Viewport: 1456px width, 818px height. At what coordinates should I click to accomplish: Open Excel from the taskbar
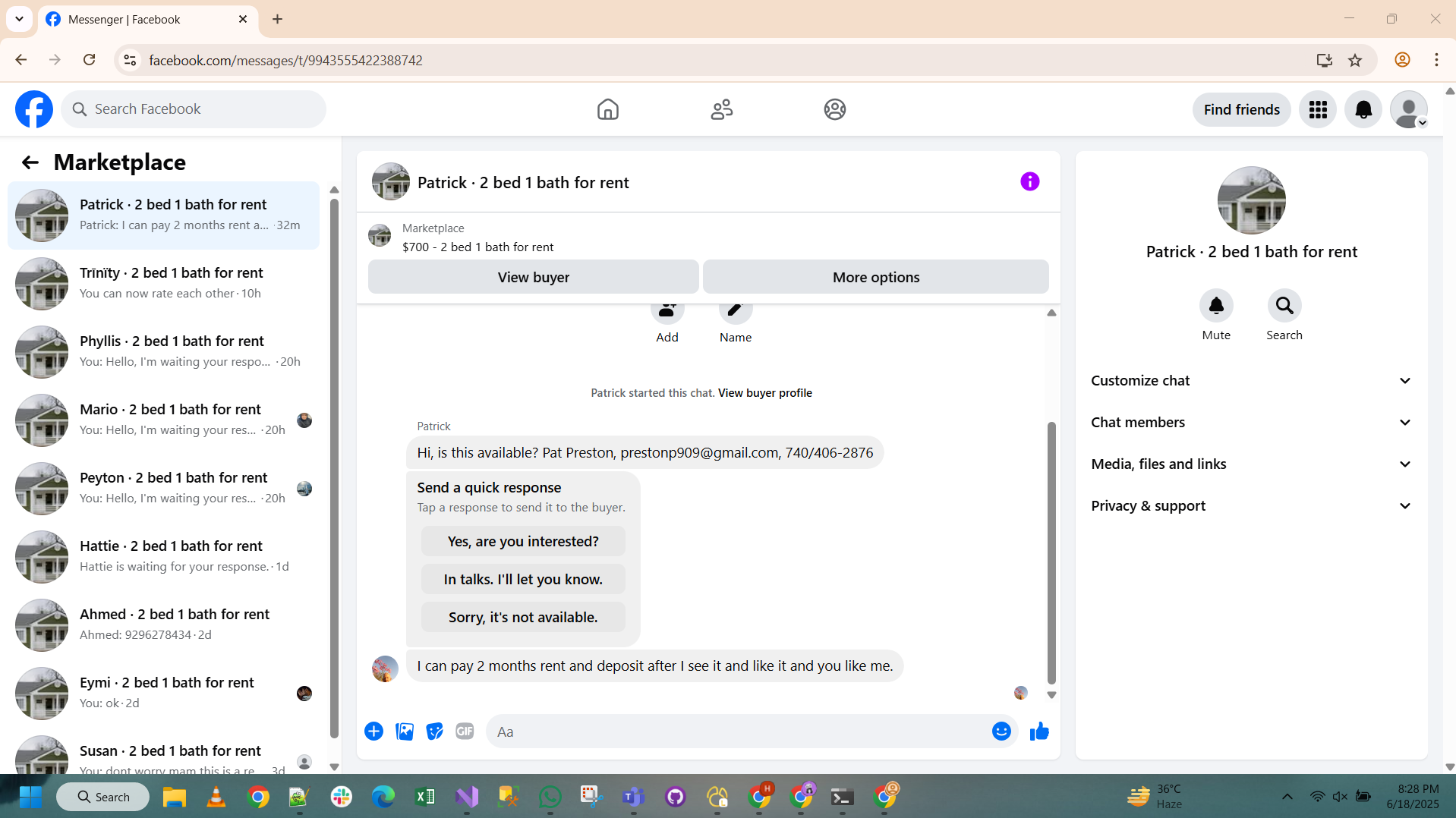point(424,797)
